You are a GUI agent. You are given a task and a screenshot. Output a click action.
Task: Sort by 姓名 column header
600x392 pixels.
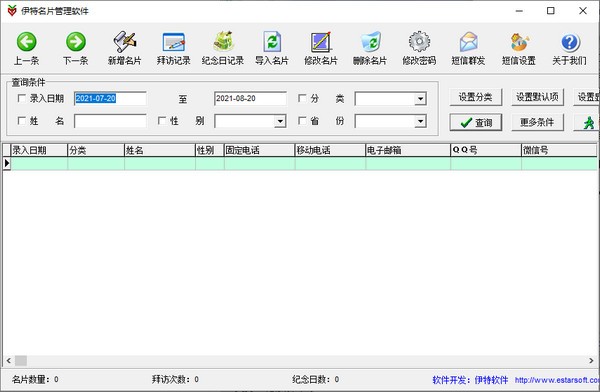(160, 150)
